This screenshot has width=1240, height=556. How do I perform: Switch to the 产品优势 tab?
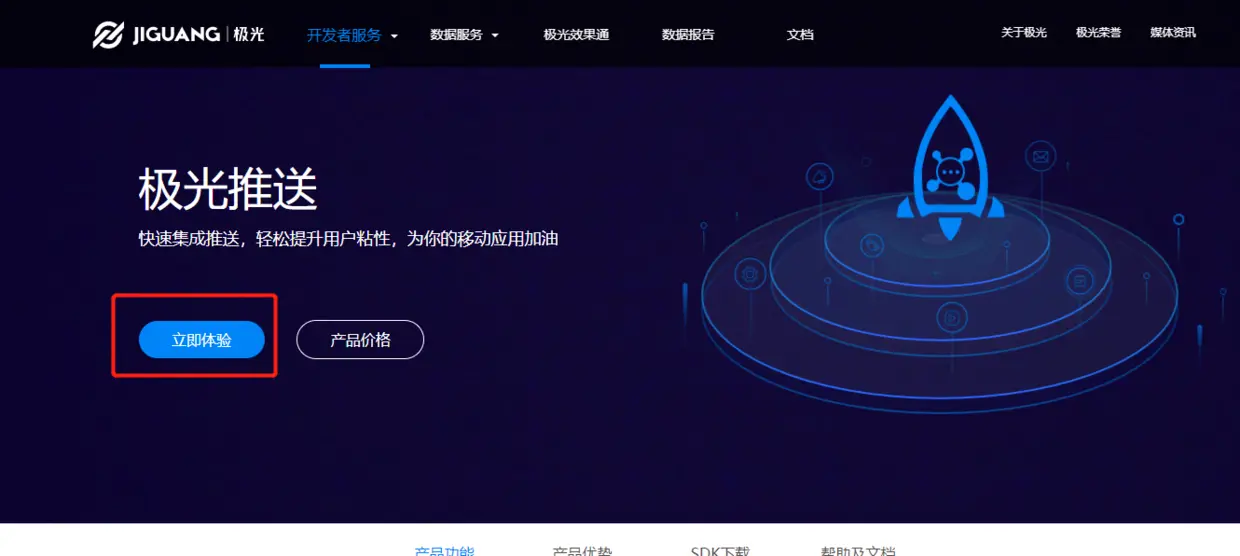[x=582, y=551]
